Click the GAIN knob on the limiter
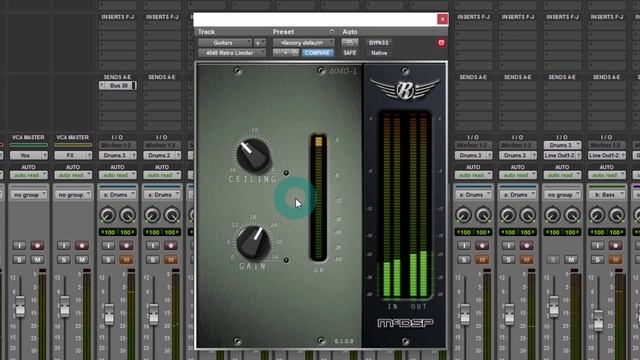This screenshot has height=360, width=640. point(253,242)
